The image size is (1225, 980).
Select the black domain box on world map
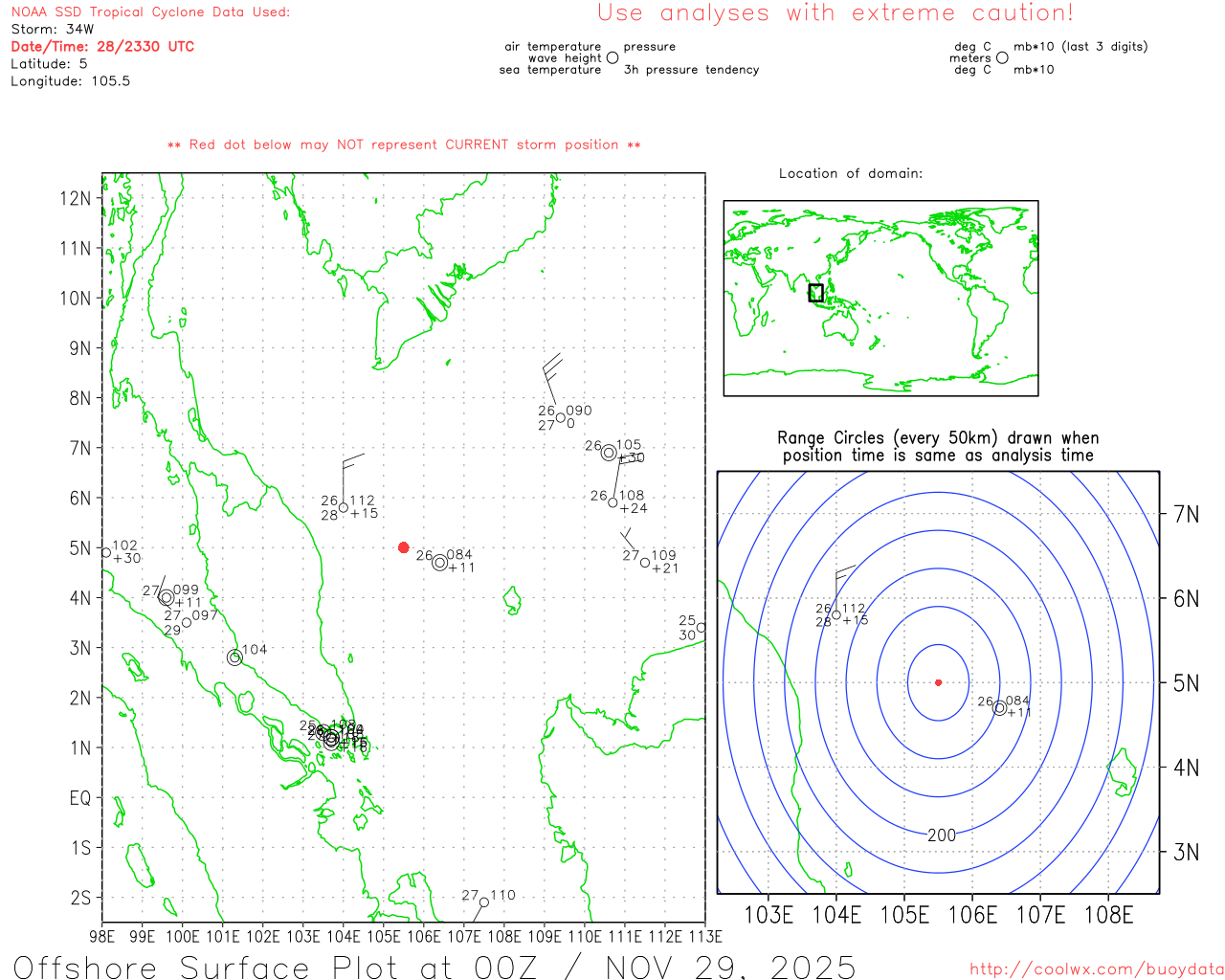click(815, 293)
